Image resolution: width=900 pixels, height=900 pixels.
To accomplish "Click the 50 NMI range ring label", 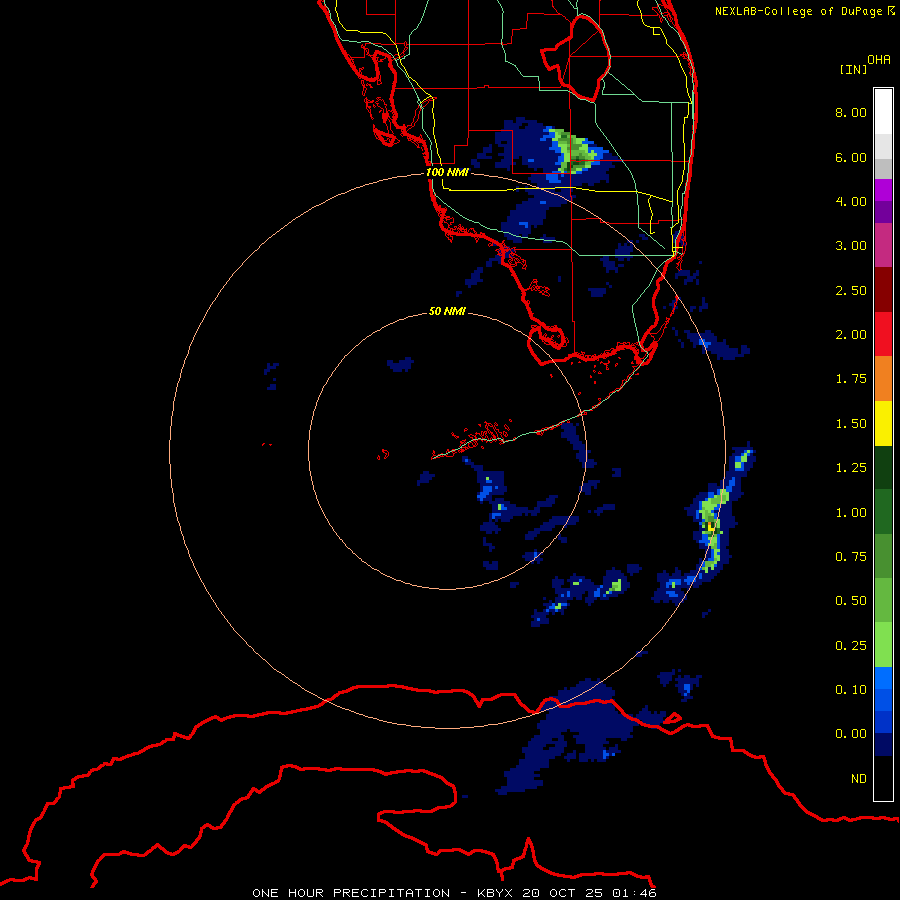I will [x=447, y=311].
